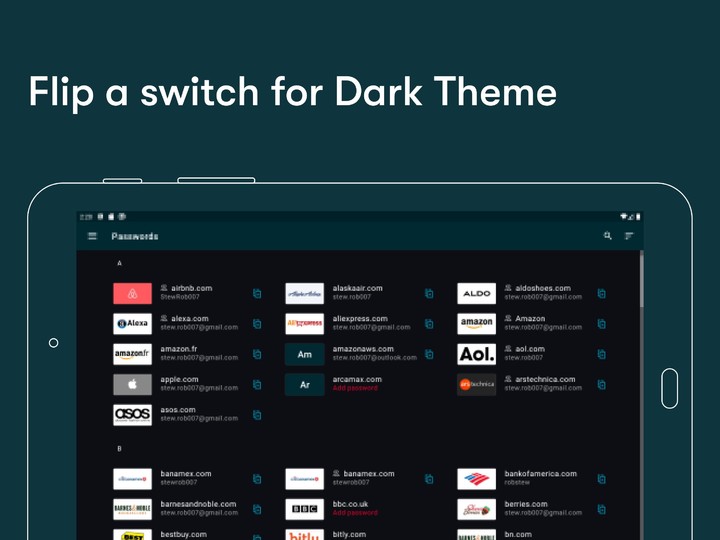720x540 pixels.
Task: Copy password for apple.com entry
Action: (257, 384)
